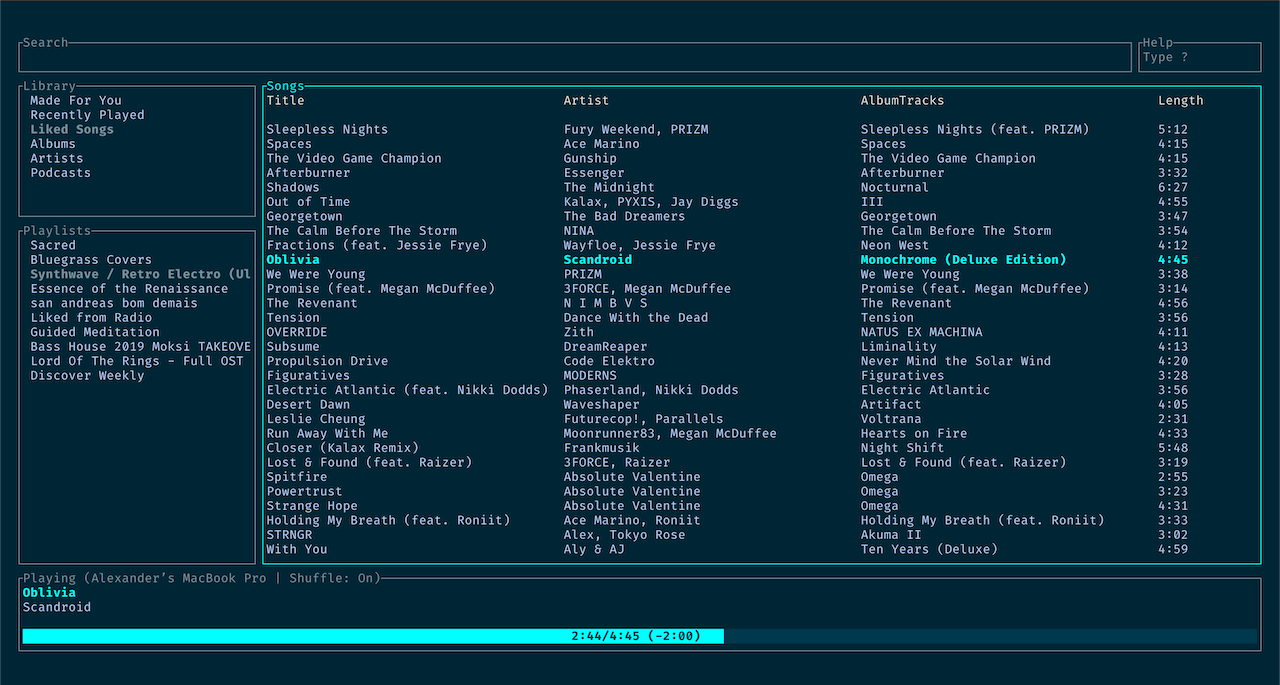Click artist Scandroid in the Songs table
1280x685 pixels.
[x=598, y=260]
